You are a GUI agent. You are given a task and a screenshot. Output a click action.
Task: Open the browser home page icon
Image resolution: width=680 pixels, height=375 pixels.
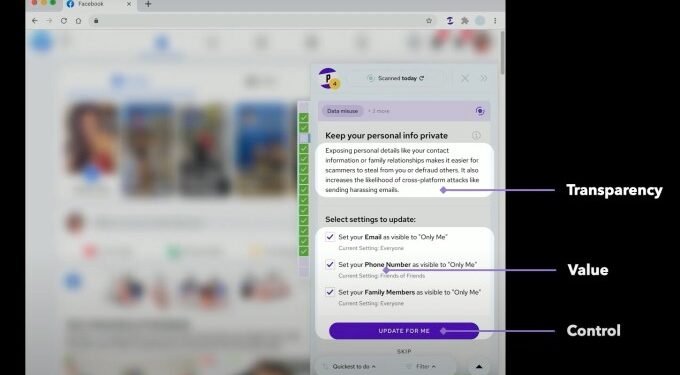point(78,20)
